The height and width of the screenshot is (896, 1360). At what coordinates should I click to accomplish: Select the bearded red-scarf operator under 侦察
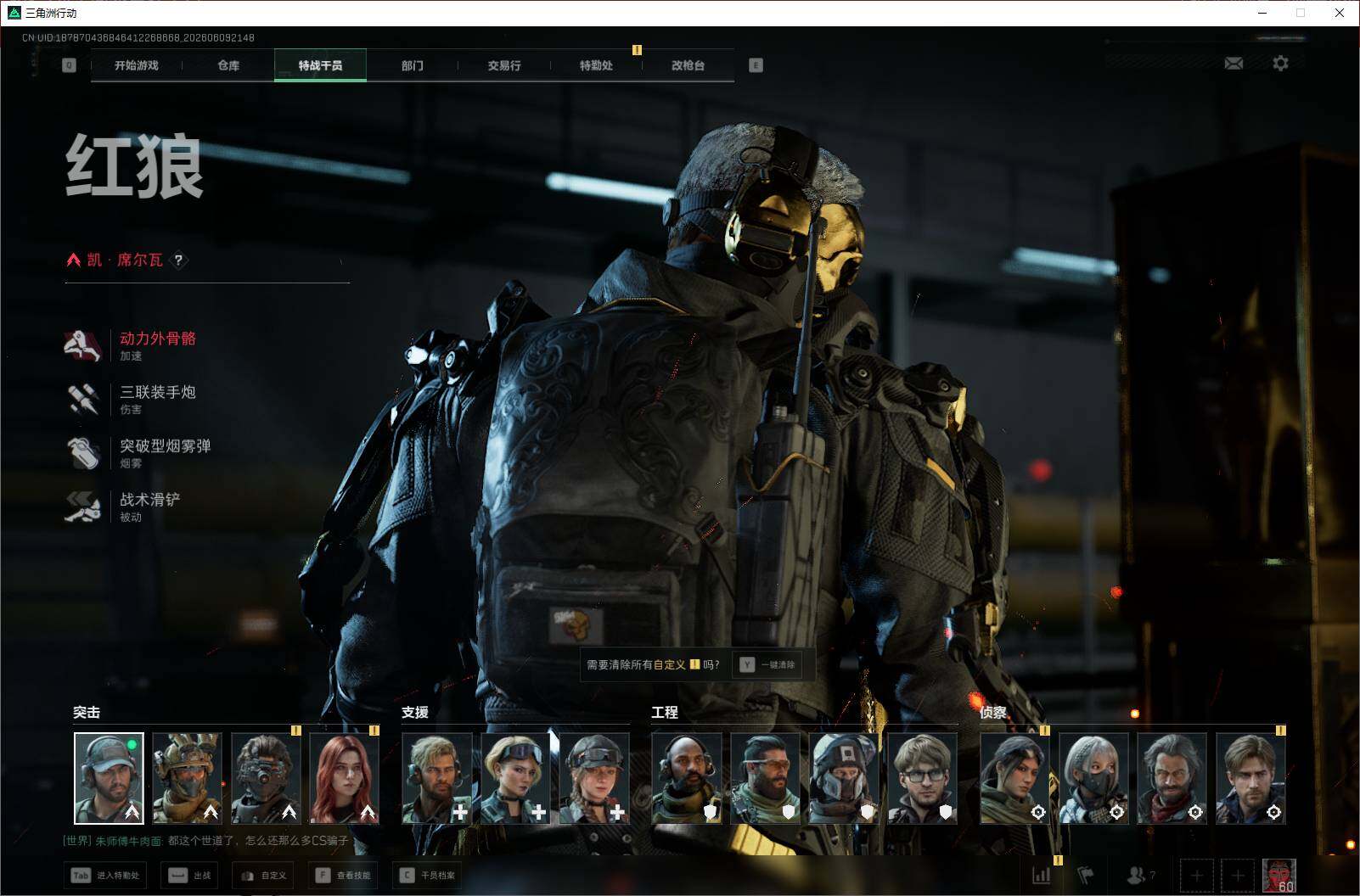point(1172,778)
